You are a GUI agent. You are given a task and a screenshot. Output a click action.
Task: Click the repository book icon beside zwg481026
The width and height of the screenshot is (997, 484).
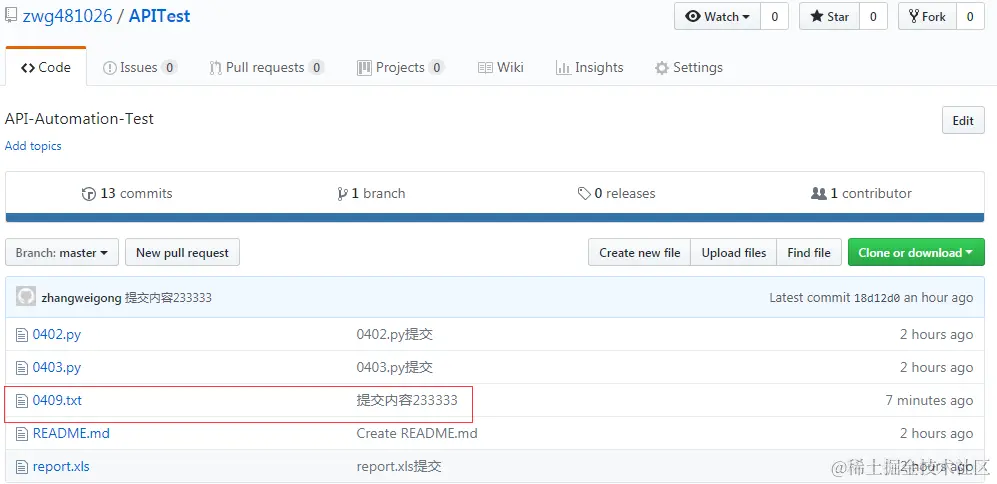[11, 16]
